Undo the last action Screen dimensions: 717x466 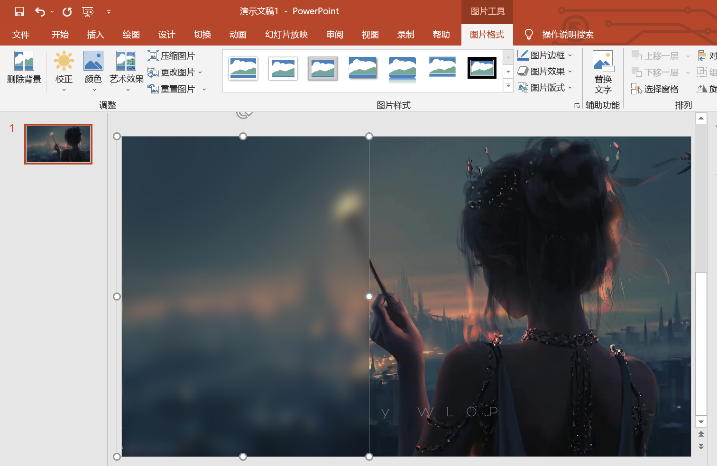coord(40,12)
